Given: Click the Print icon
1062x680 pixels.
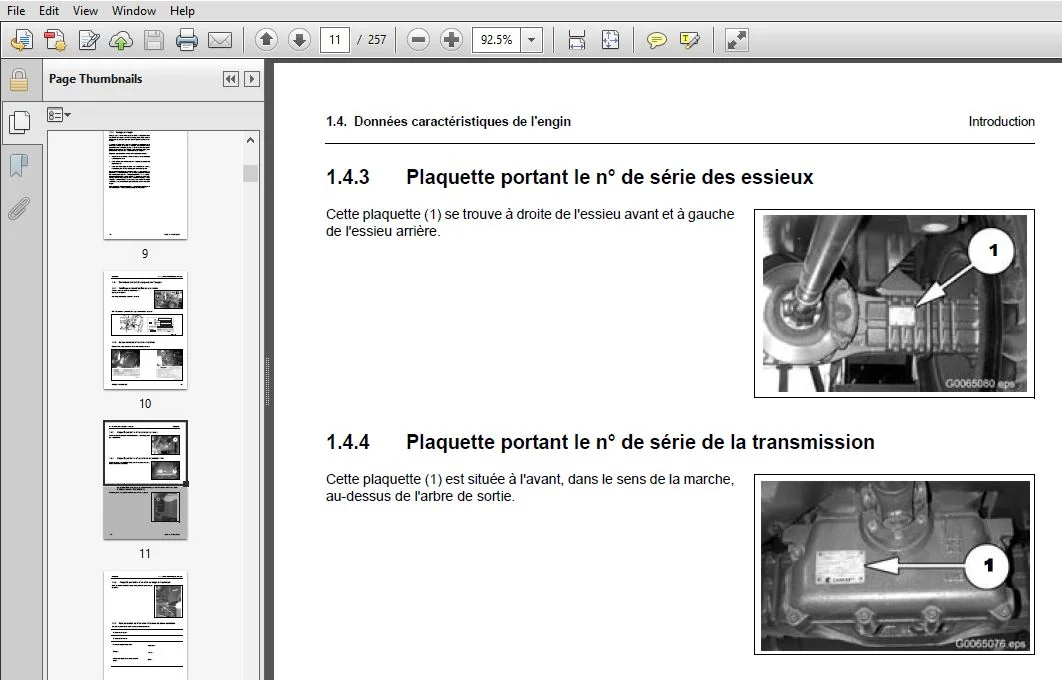Looking at the screenshot, I should (x=186, y=41).
